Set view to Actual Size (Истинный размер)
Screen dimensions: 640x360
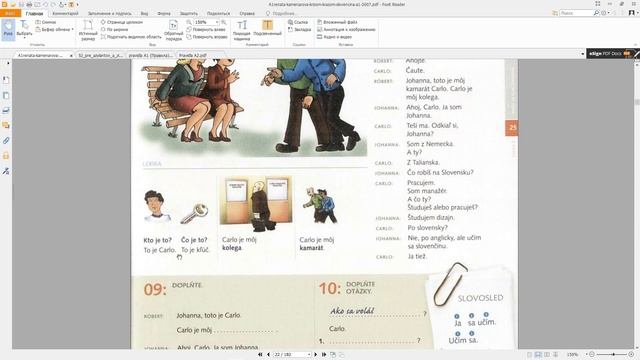click(88, 30)
